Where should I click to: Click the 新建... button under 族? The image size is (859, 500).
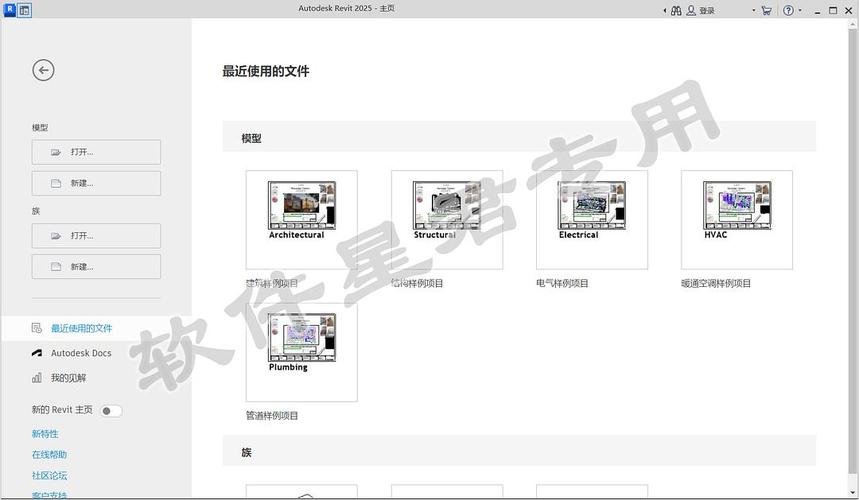click(x=96, y=267)
